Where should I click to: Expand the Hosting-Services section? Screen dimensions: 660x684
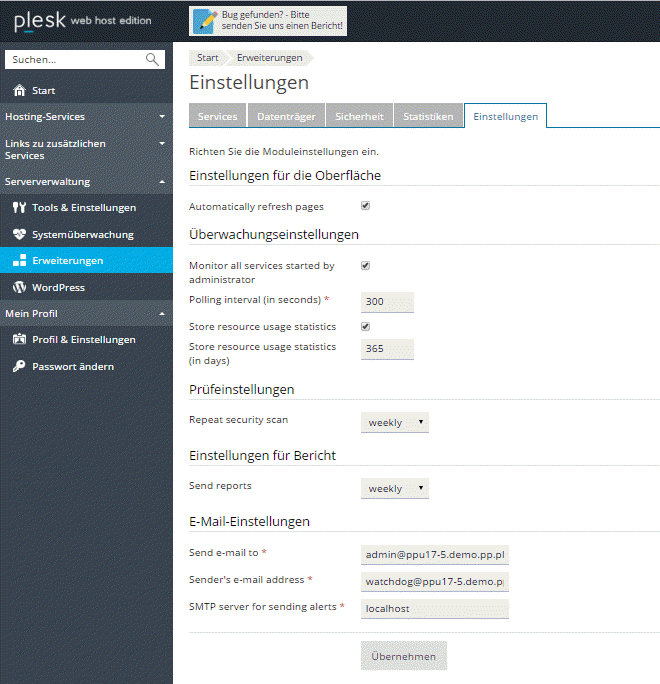(x=86, y=116)
